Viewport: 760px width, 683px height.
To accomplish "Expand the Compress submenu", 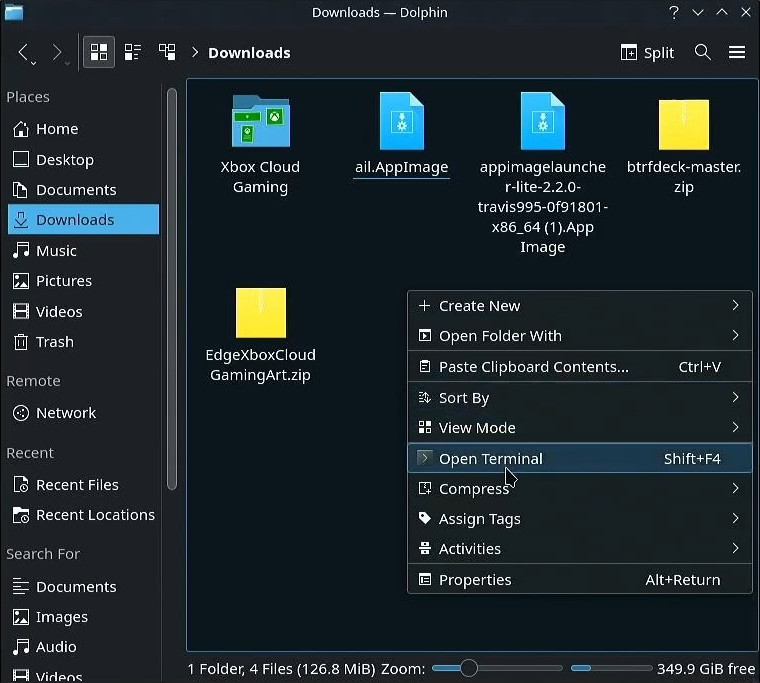I will 580,489.
